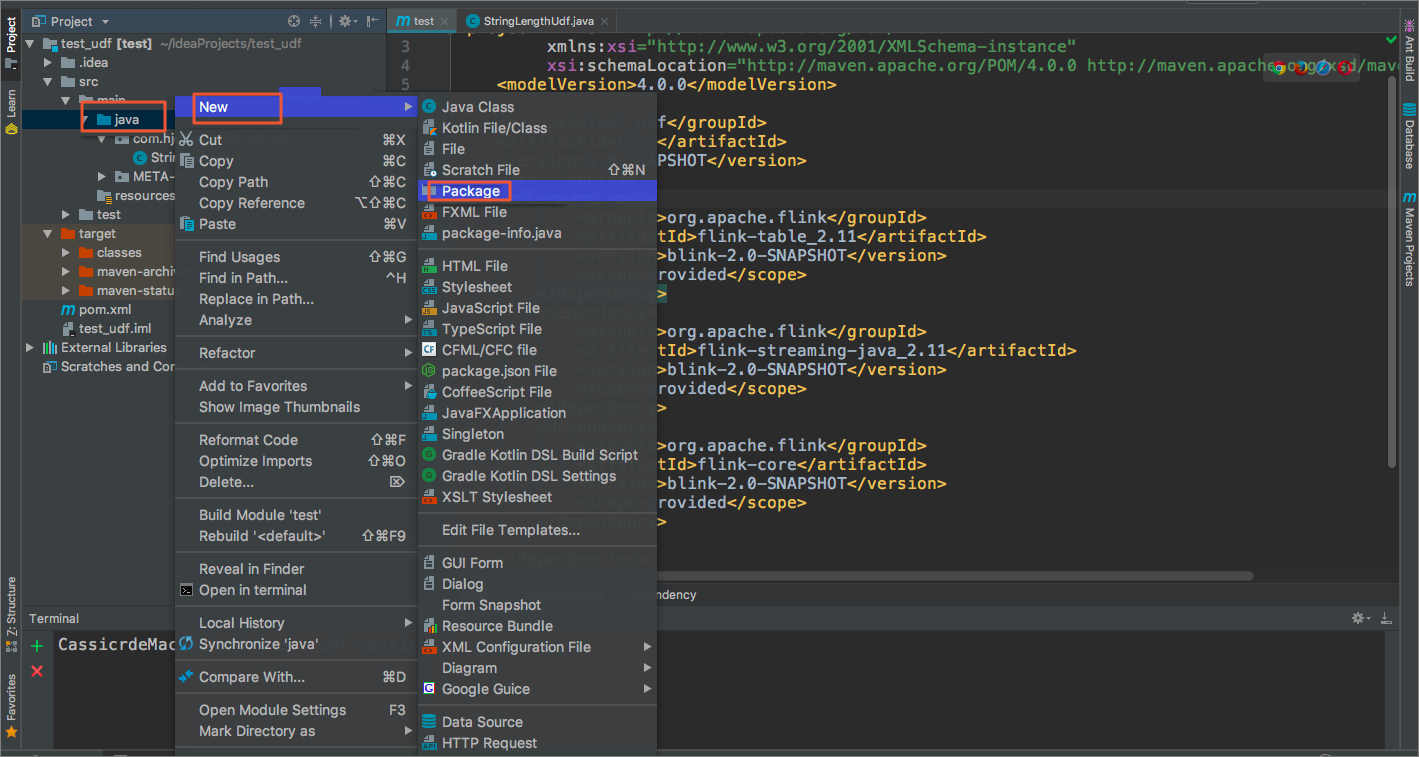
Task: Create an FXML File
Action: coord(536,212)
